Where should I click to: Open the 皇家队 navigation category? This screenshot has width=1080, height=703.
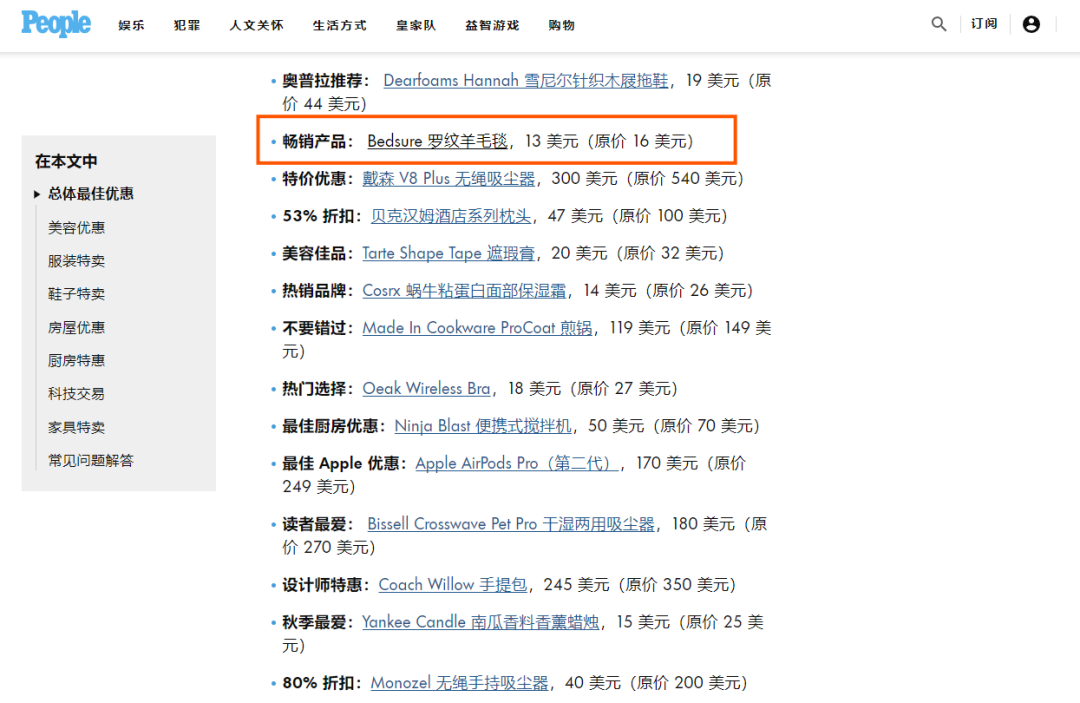click(415, 25)
